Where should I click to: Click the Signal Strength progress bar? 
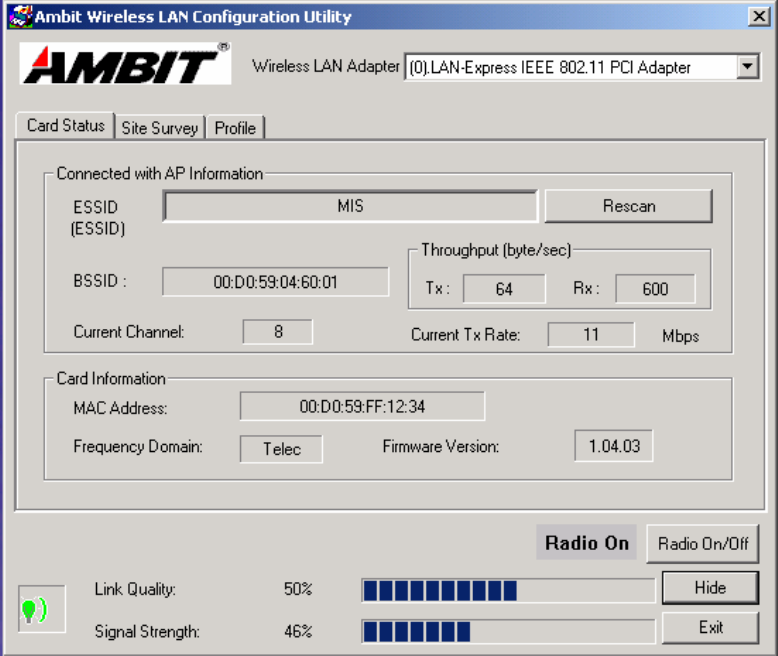[x=509, y=632]
